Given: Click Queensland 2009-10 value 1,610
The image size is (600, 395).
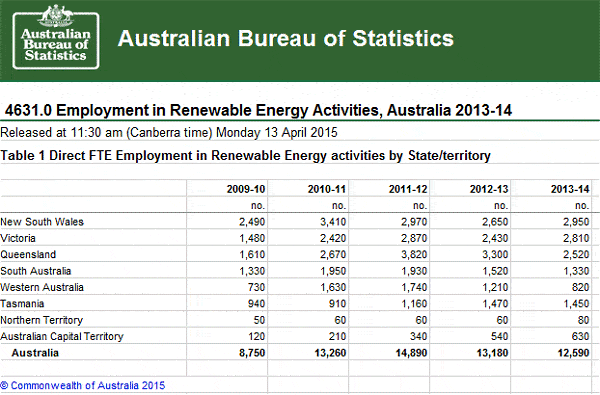Looking at the screenshot, I should [252, 255].
